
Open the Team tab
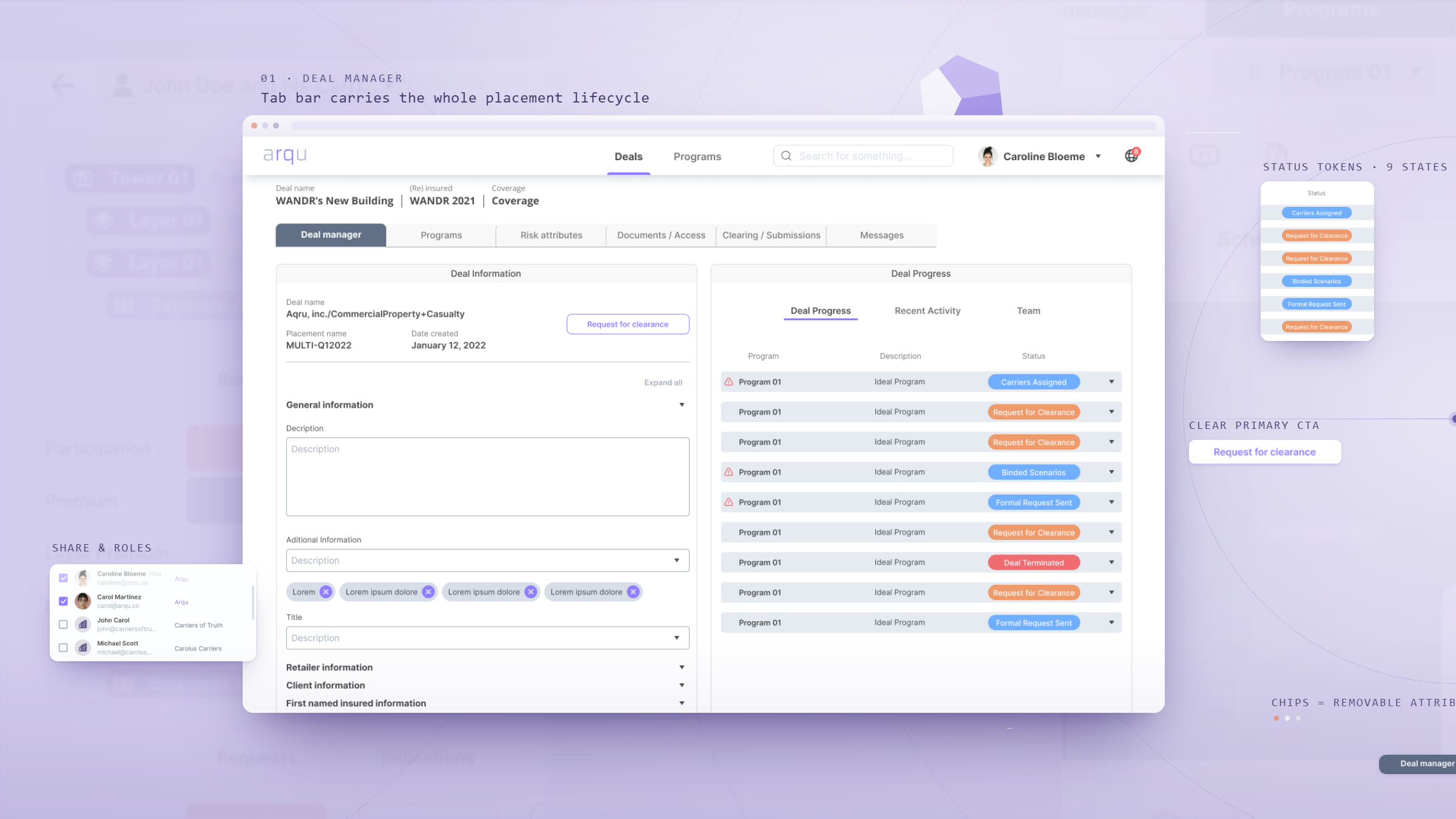coord(1028,311)
